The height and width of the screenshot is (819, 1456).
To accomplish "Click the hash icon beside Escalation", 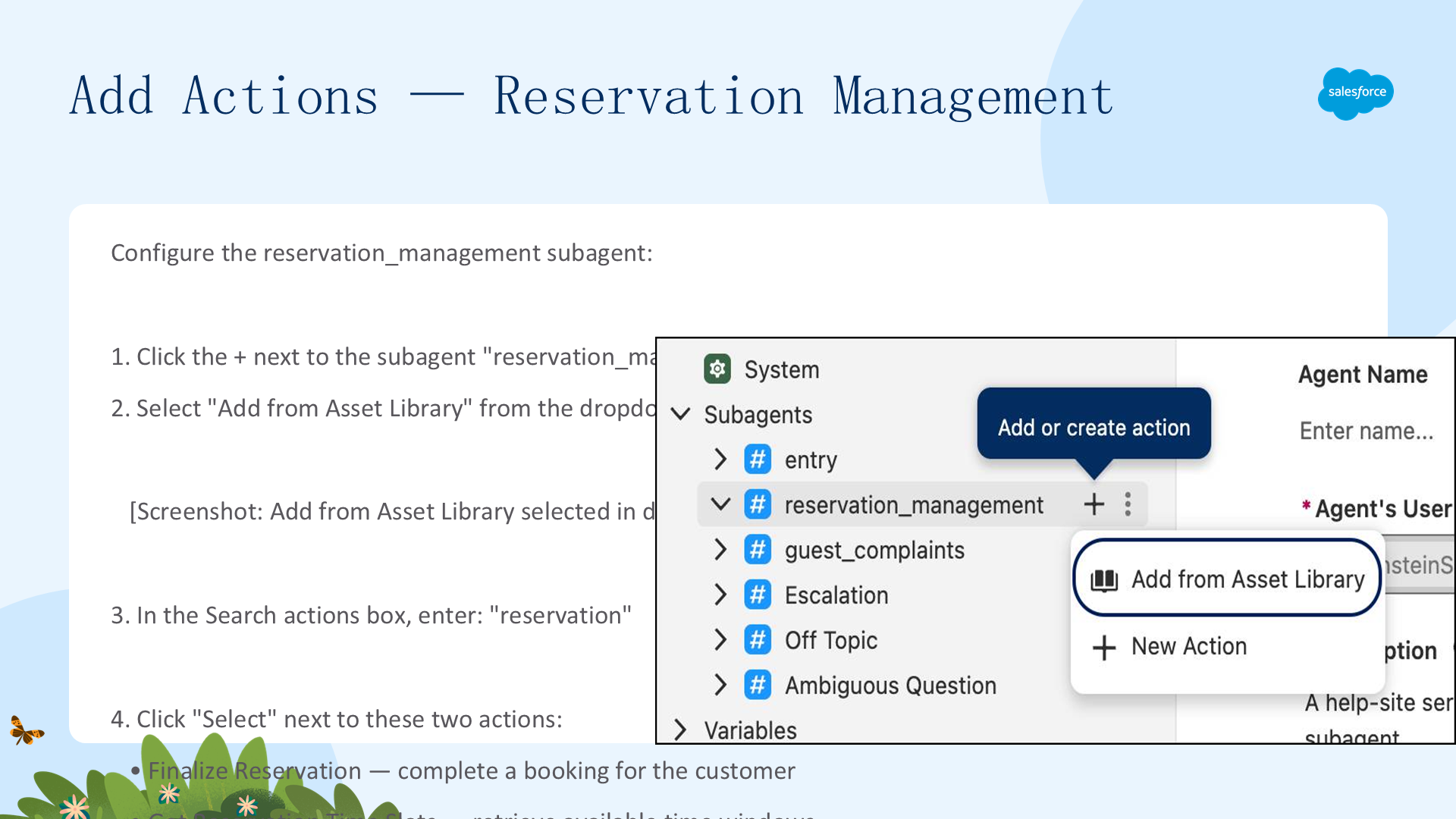I will point(758,595).
